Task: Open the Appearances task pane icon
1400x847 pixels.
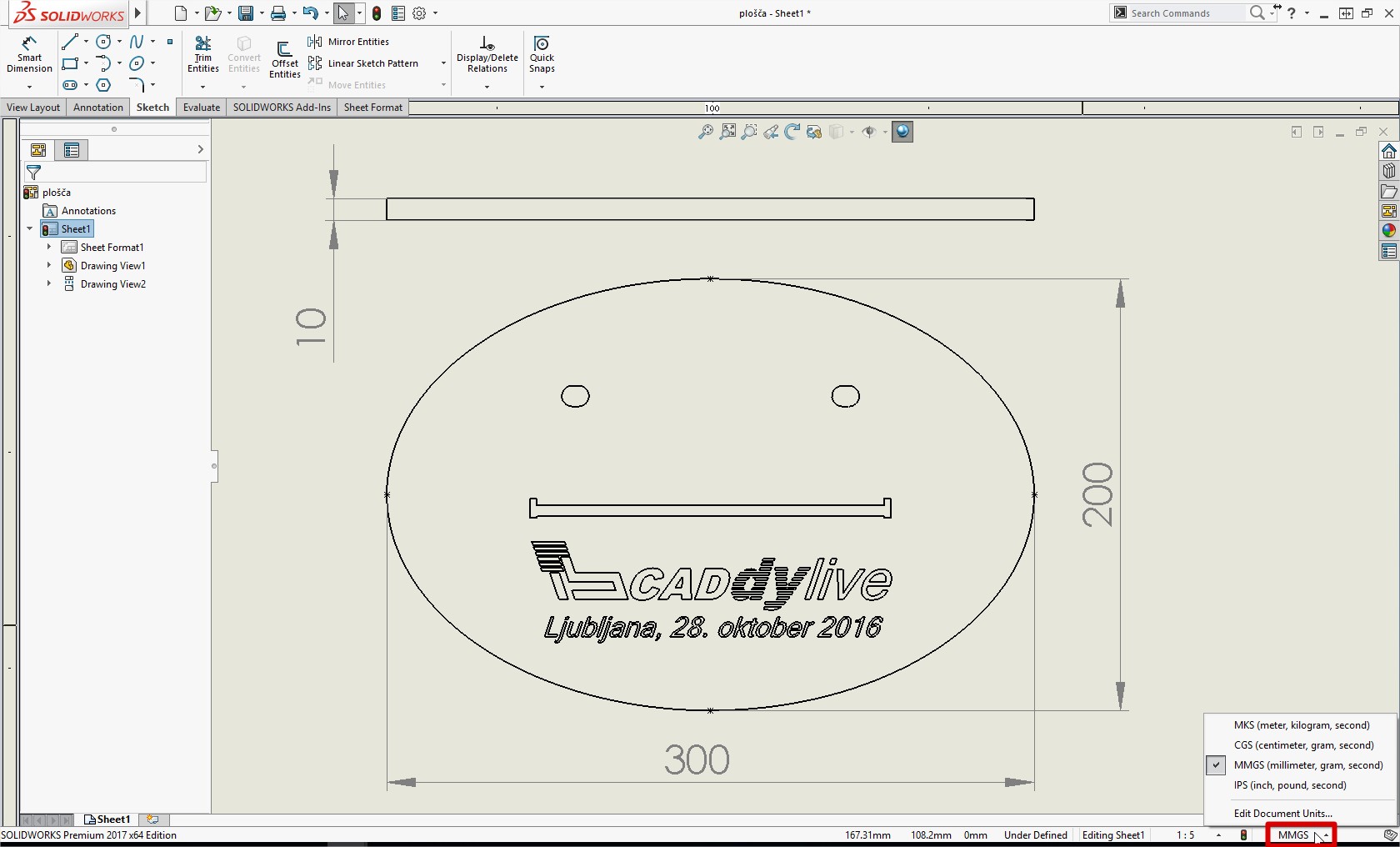Action: coord(1388,231)
